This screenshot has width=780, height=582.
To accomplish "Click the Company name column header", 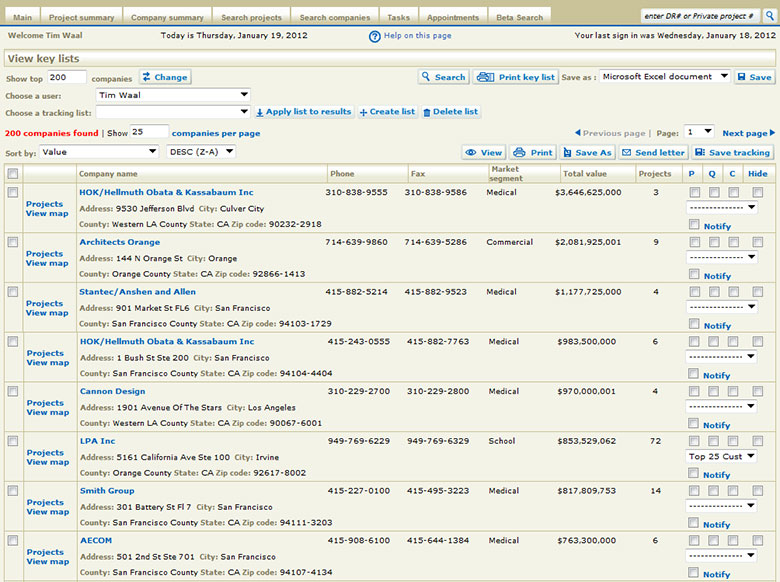I will coord(108,174).
